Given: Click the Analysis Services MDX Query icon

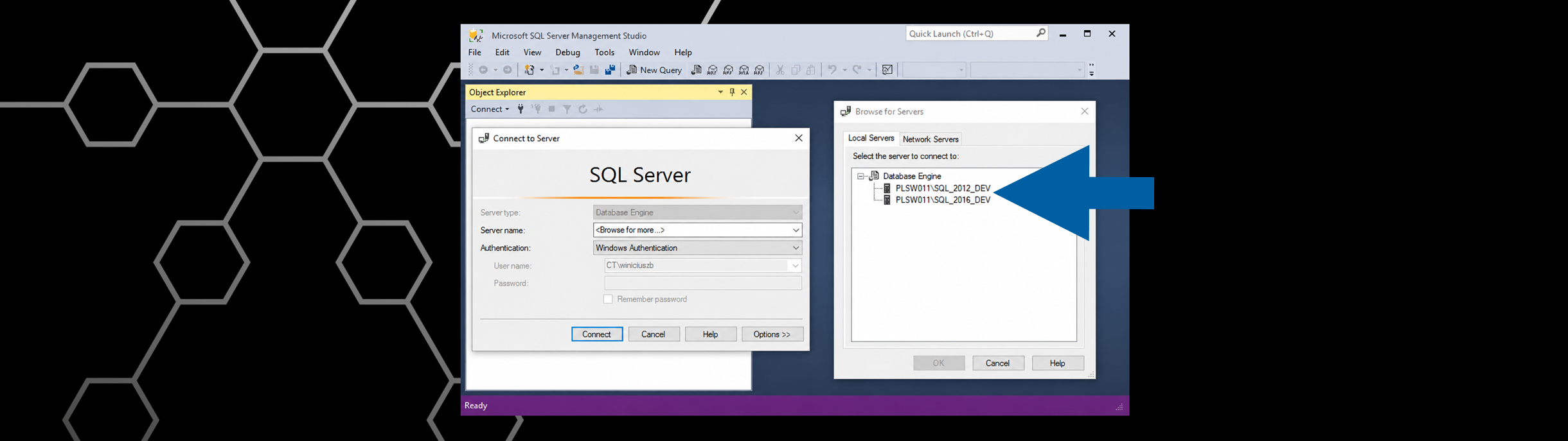Looking at the screenshot, I should tap(712, 70).
